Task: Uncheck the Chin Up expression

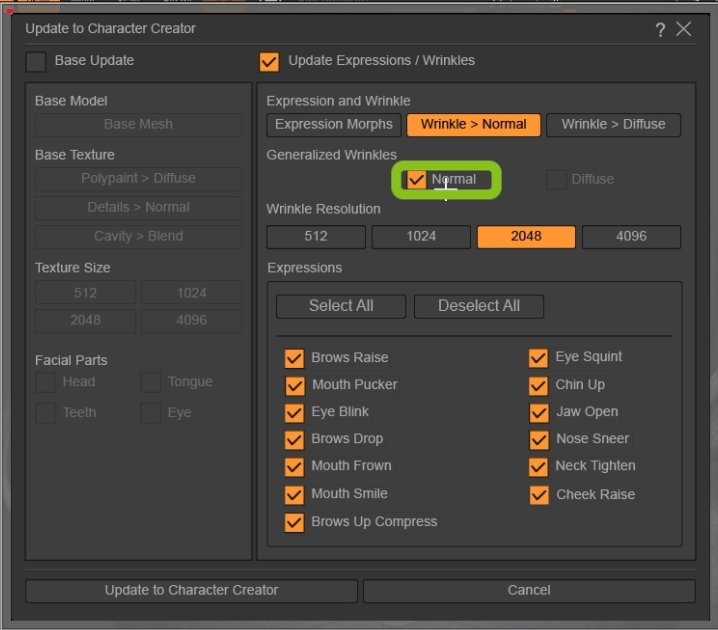Action: pos(538,386)
